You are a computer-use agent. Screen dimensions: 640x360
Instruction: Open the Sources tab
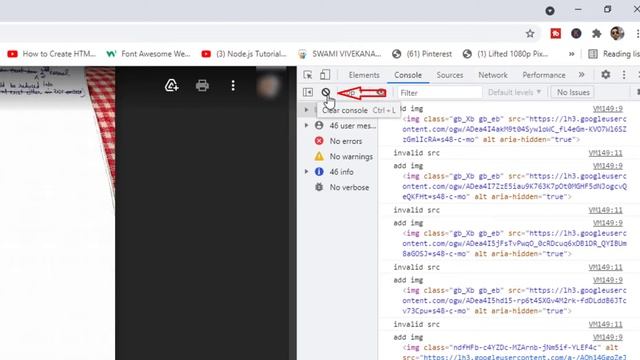coord(449,75)
